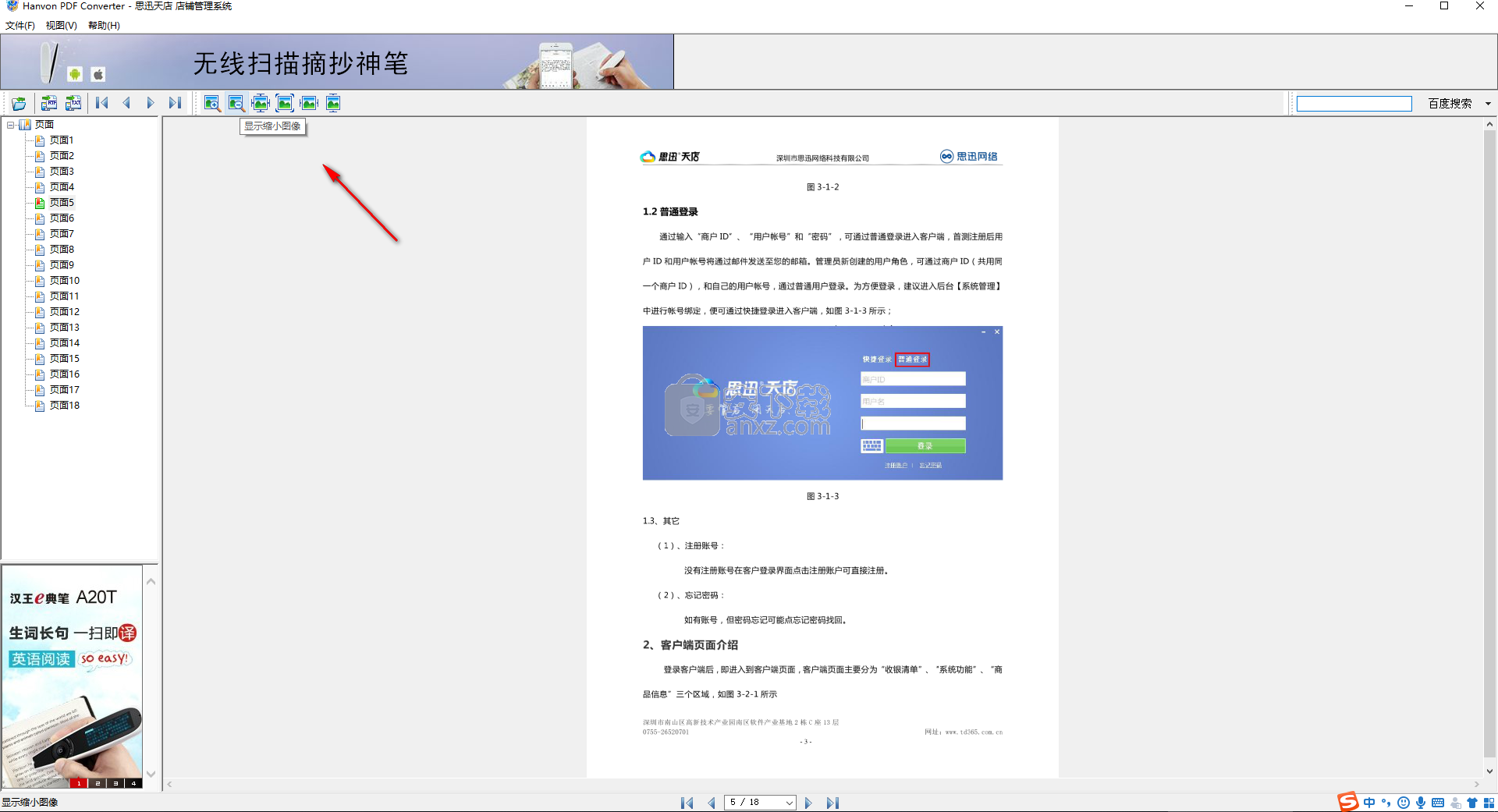Go to previous page in bottom navigation

(711, 803)
